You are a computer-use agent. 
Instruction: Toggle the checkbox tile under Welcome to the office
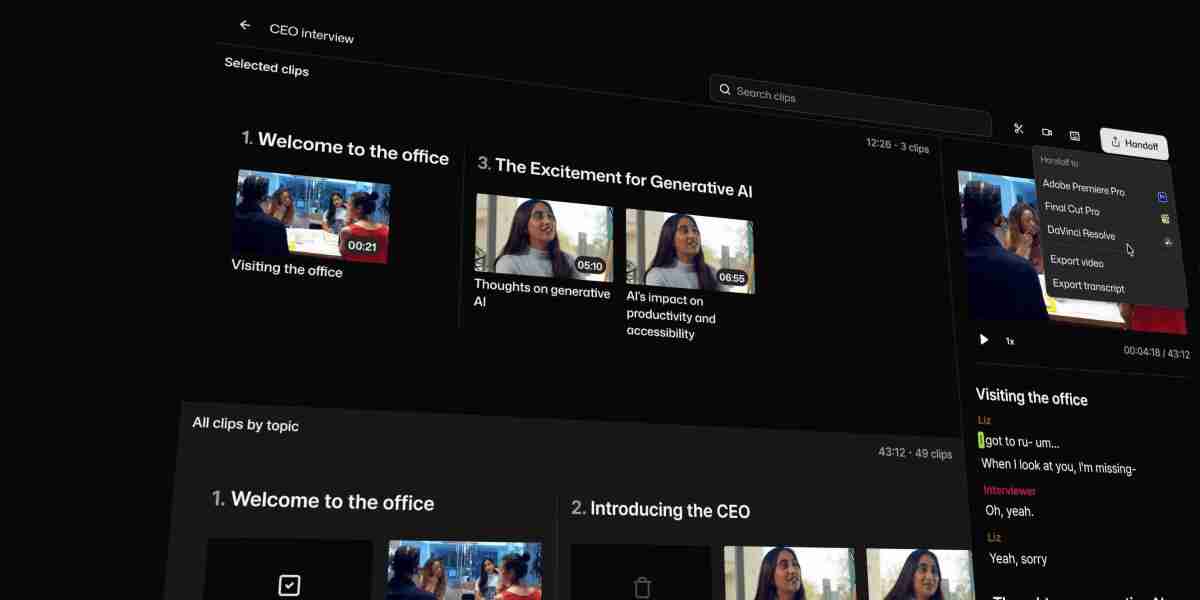289,584
